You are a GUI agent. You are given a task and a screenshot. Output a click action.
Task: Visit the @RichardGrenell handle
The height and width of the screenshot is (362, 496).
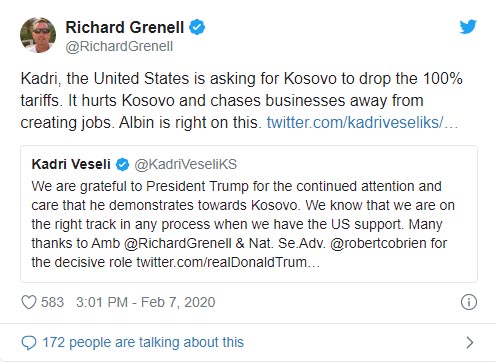pyautogui.click(x=119, y=46)
